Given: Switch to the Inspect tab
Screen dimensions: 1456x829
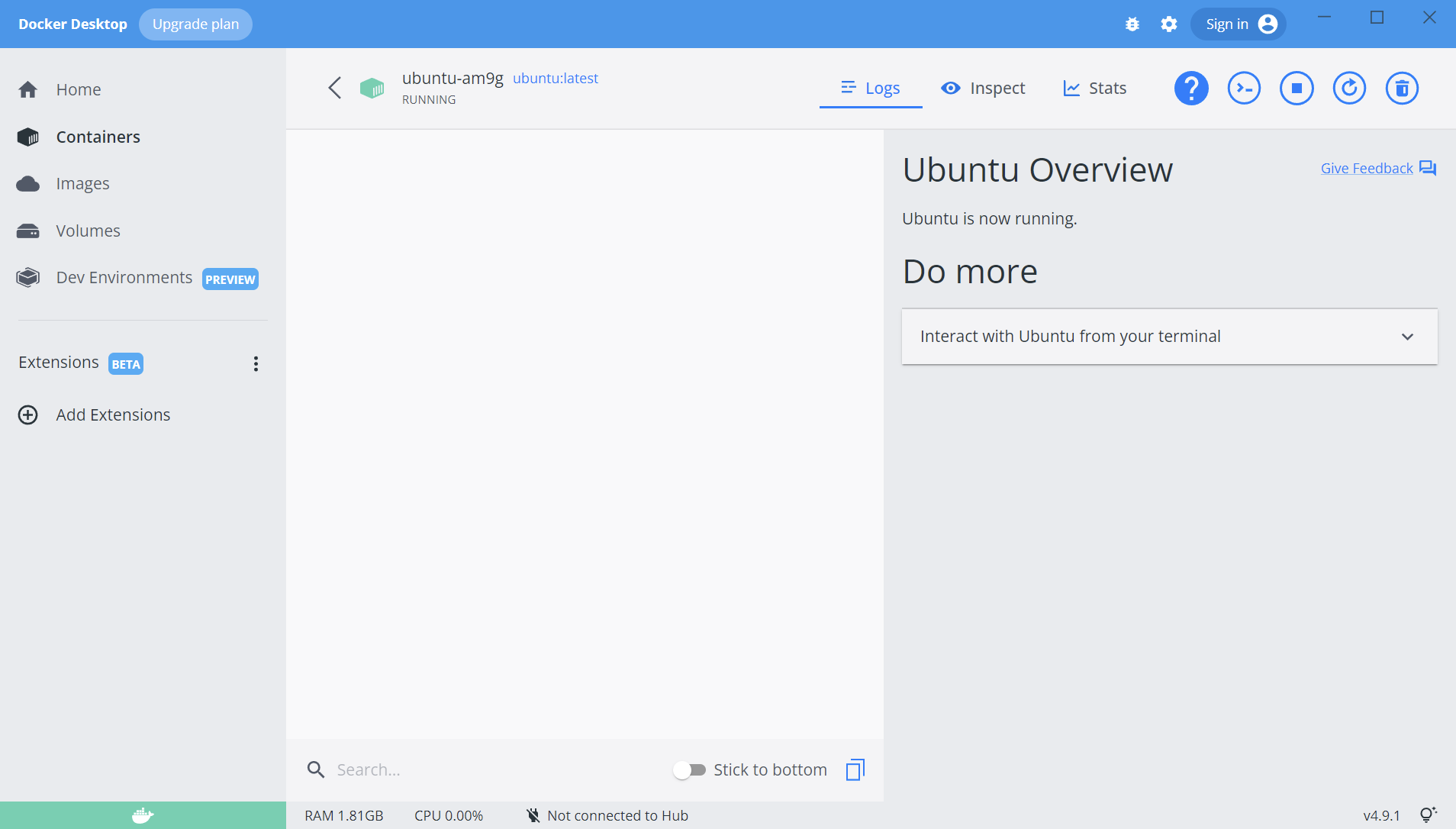Looking at the screenshot, I should 983,88.
